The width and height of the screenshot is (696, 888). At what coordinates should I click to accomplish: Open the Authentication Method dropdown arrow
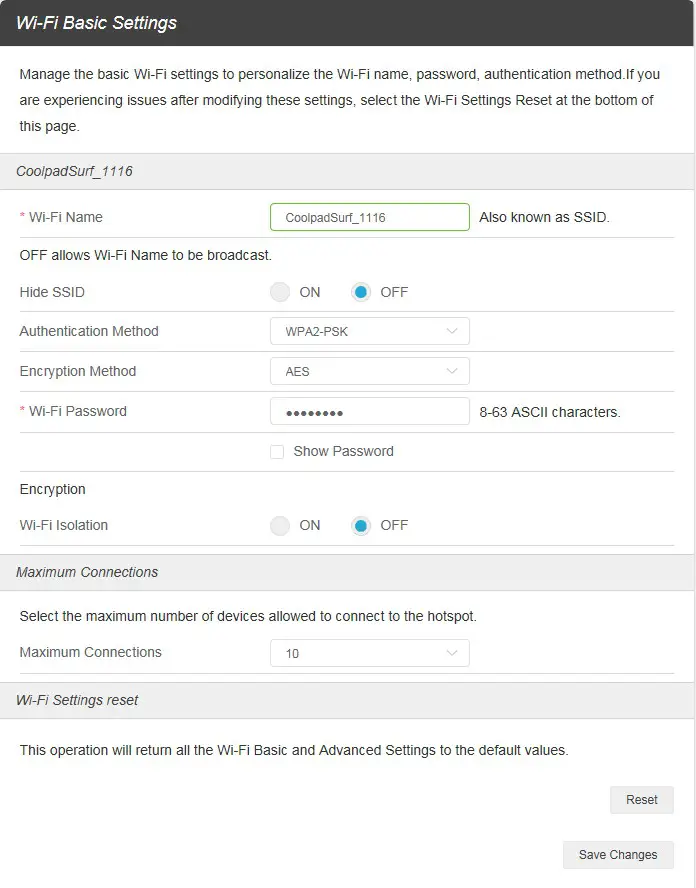[450, 331]
